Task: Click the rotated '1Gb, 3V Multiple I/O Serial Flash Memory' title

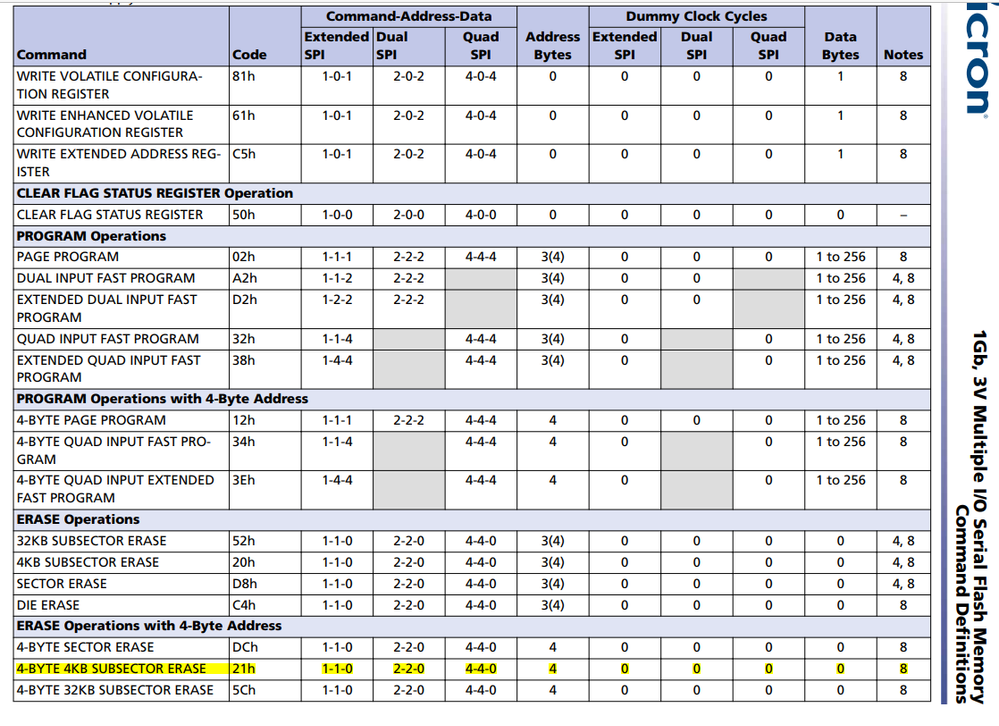Action: [x=981, y=517]
